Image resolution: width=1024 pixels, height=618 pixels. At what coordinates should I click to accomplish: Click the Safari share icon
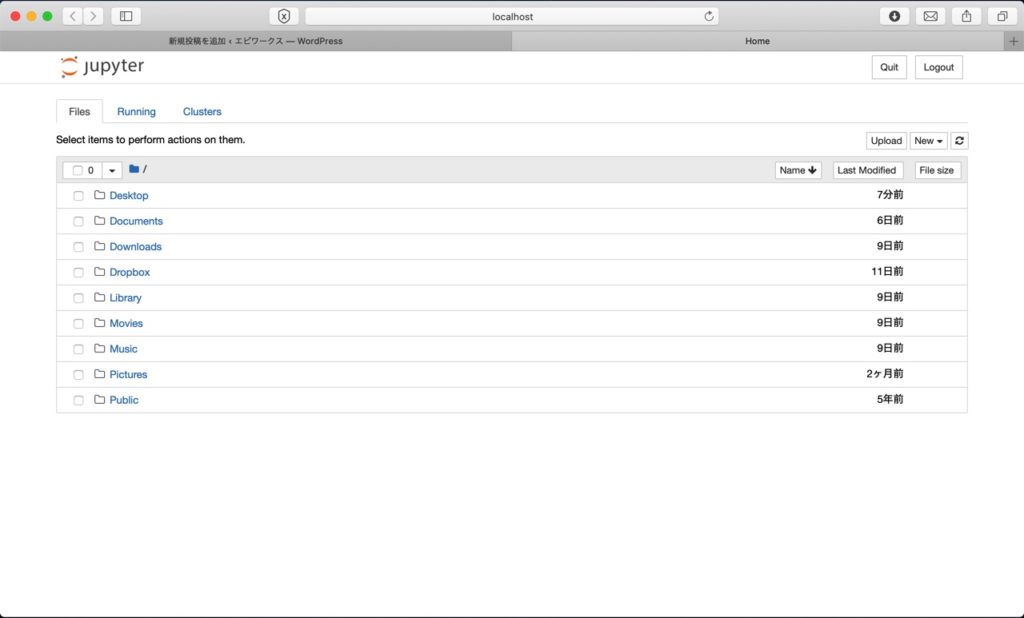966,16
